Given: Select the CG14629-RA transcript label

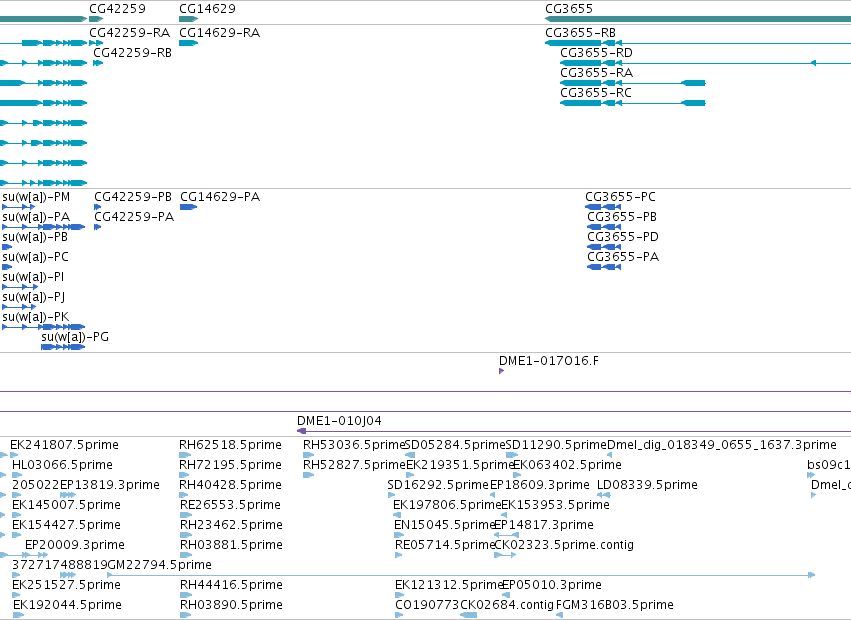Looking at the screenshot, I should [220, 33].
